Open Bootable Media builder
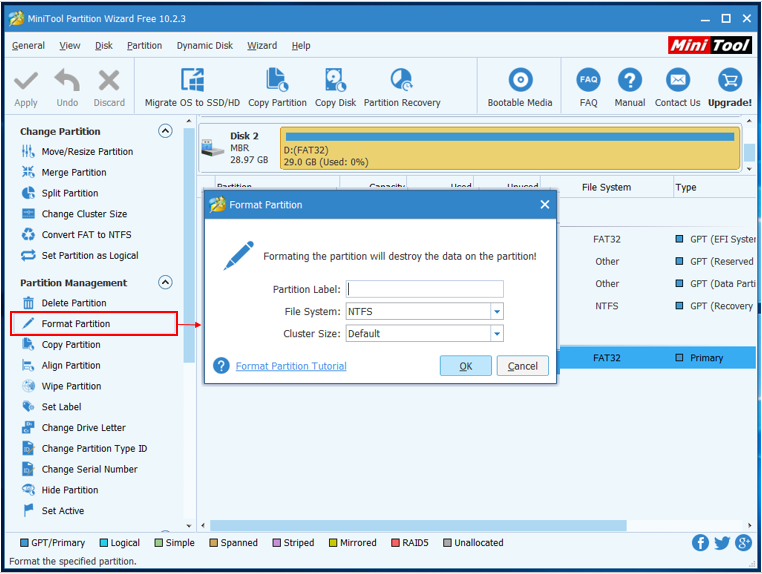Screen dimensions: 762x574 click(520, 87)
